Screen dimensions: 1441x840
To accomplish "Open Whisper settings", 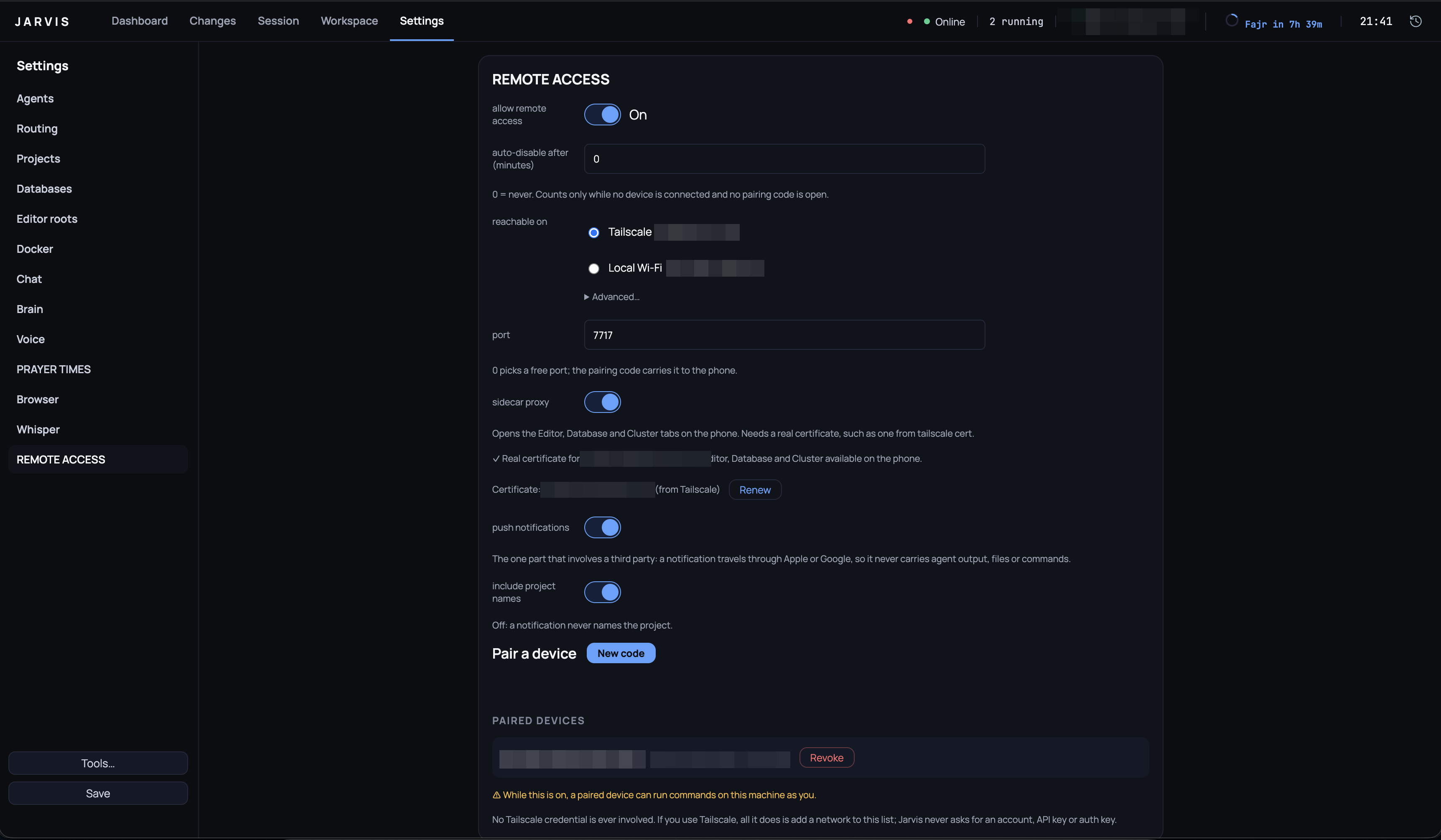I will [x=98, y=430].
